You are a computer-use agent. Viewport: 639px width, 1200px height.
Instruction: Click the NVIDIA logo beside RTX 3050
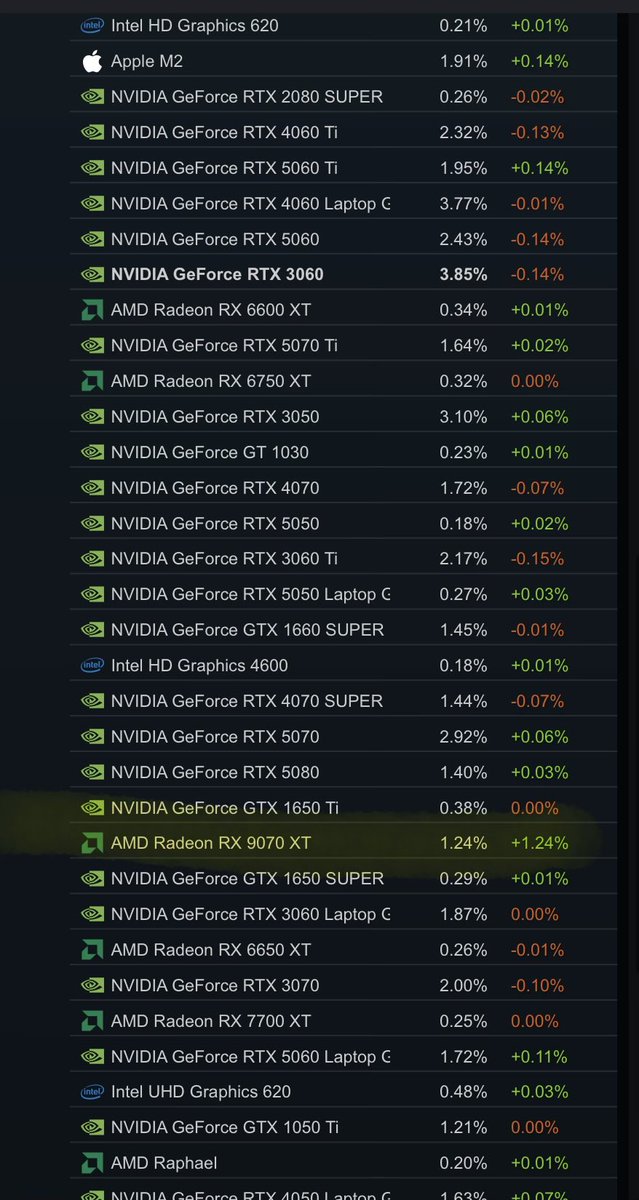92,417
